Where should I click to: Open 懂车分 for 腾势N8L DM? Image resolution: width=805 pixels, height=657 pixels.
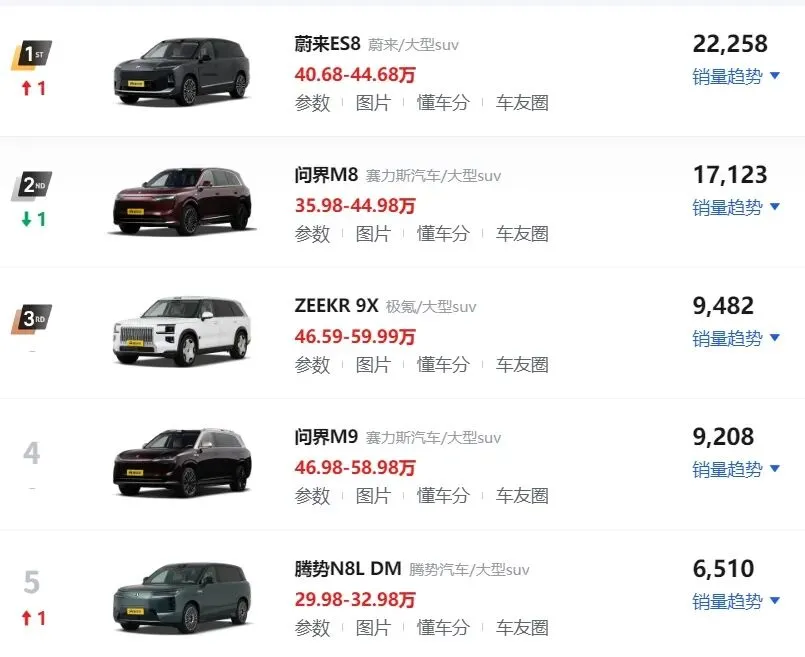443,627
